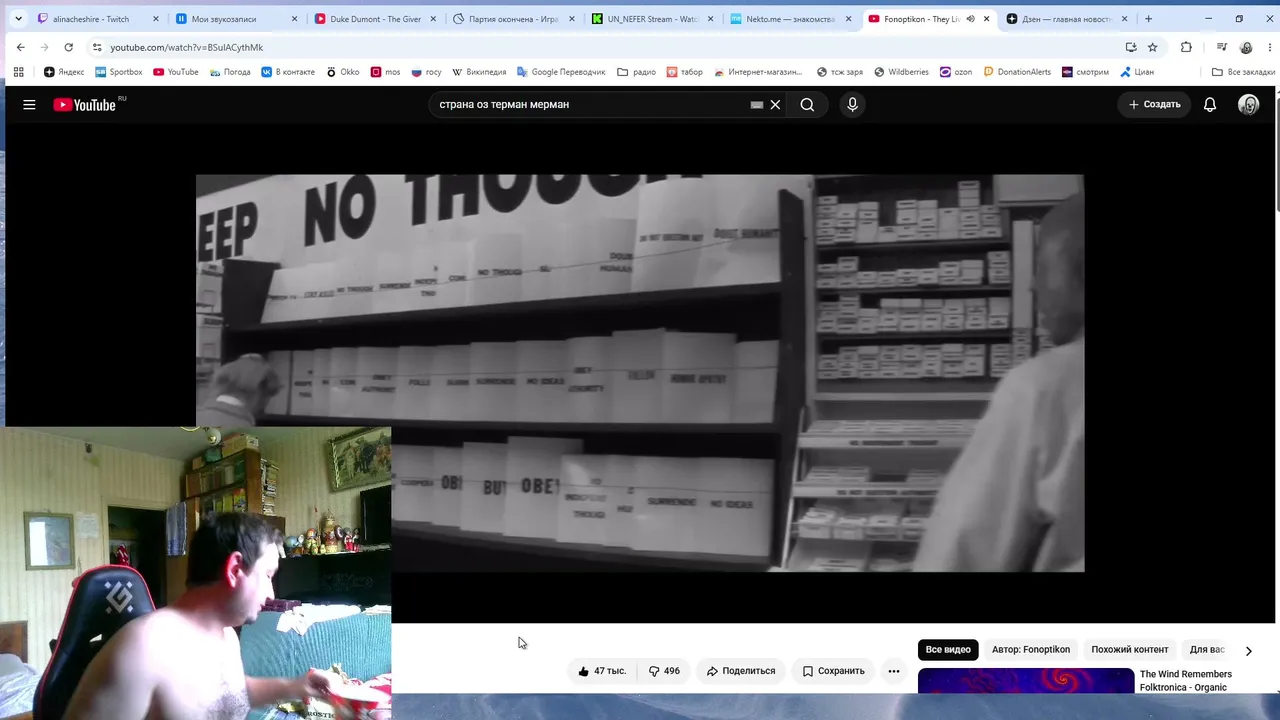Open the Chrome three-dot menu

click(x=1268, y=47)
